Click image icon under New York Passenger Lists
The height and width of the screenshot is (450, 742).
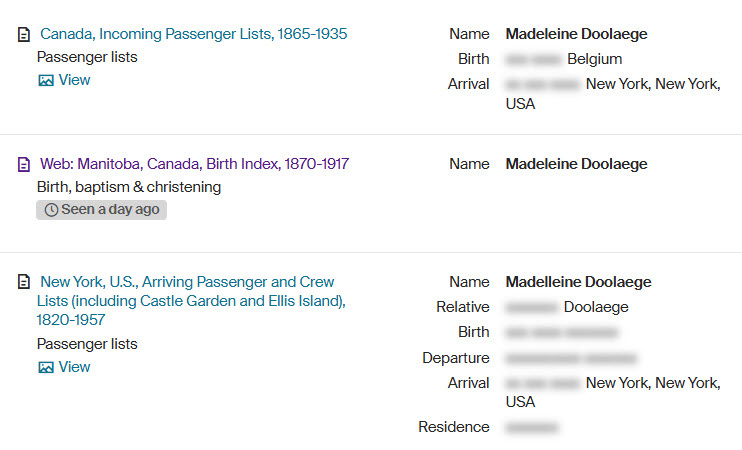click(x=45, y=368)
